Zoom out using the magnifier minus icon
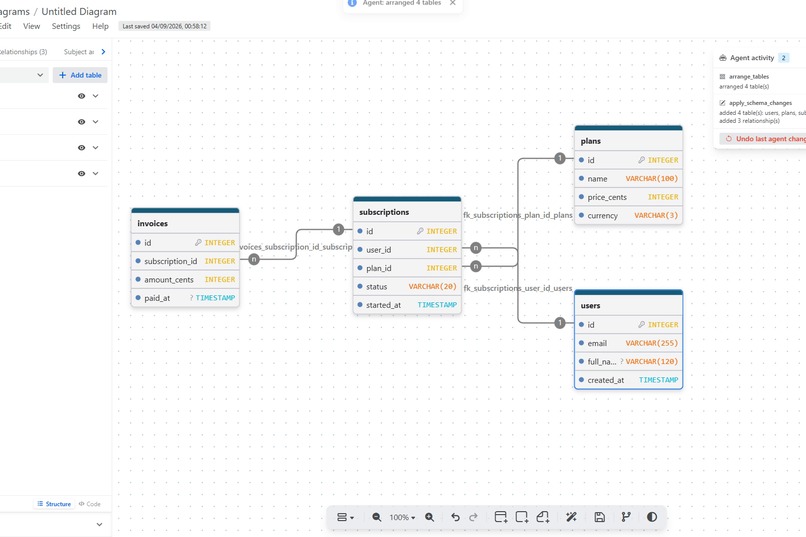This screenshot has height=537, width=806. (x=377, y=517)
